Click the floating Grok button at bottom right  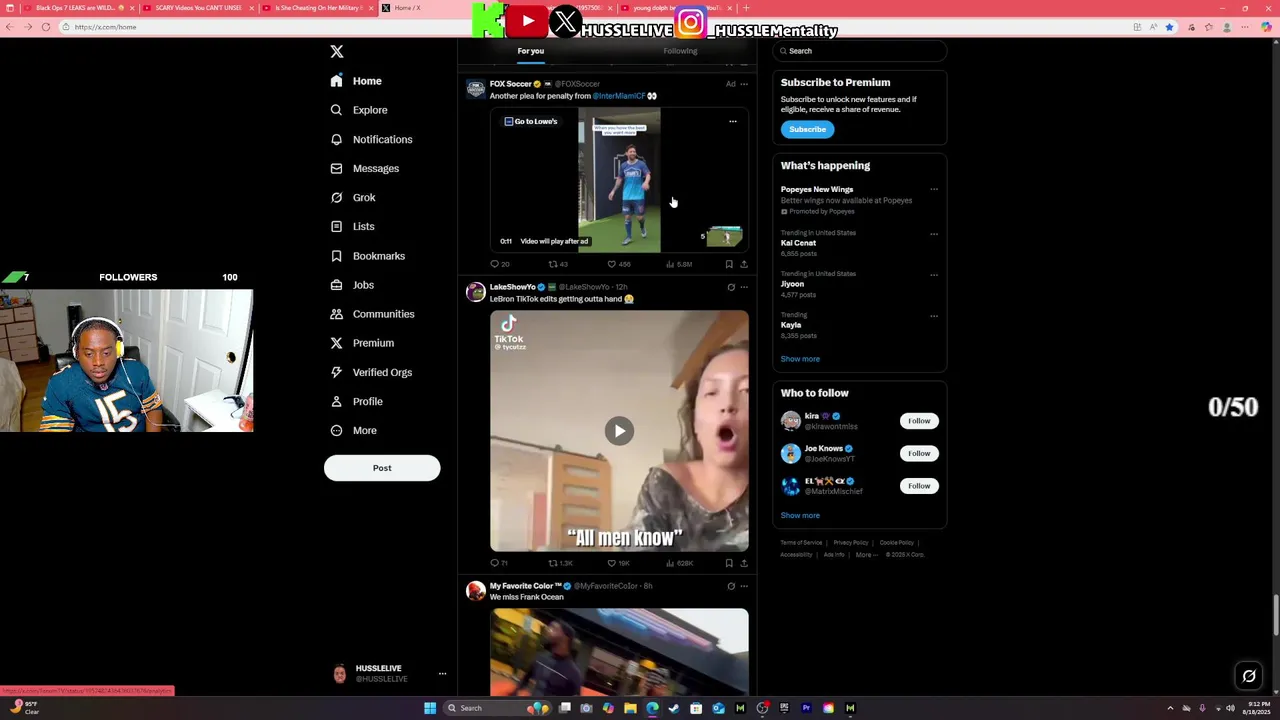(x=1249, y=677)
